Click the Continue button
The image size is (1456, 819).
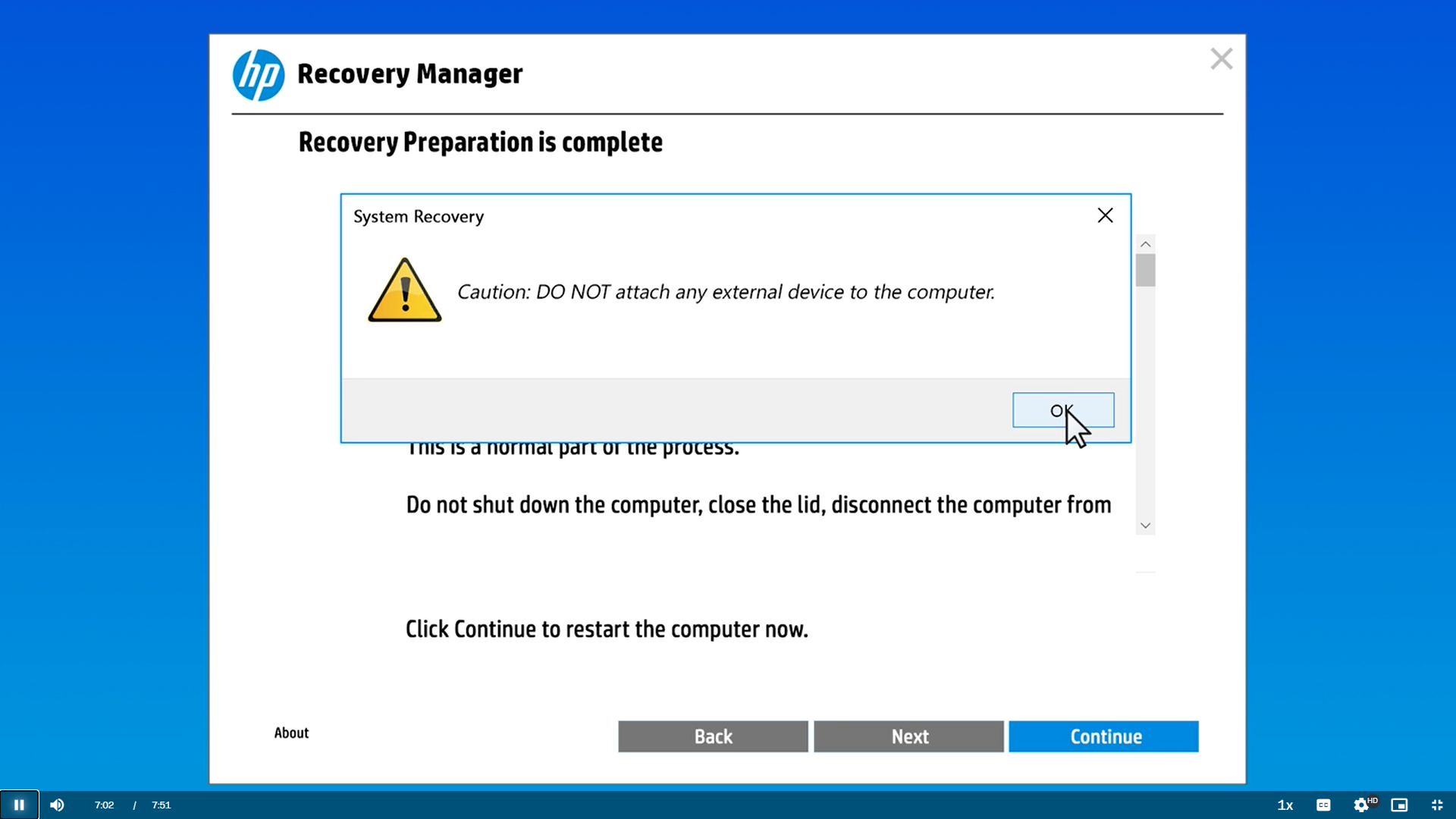[1103, 736]
